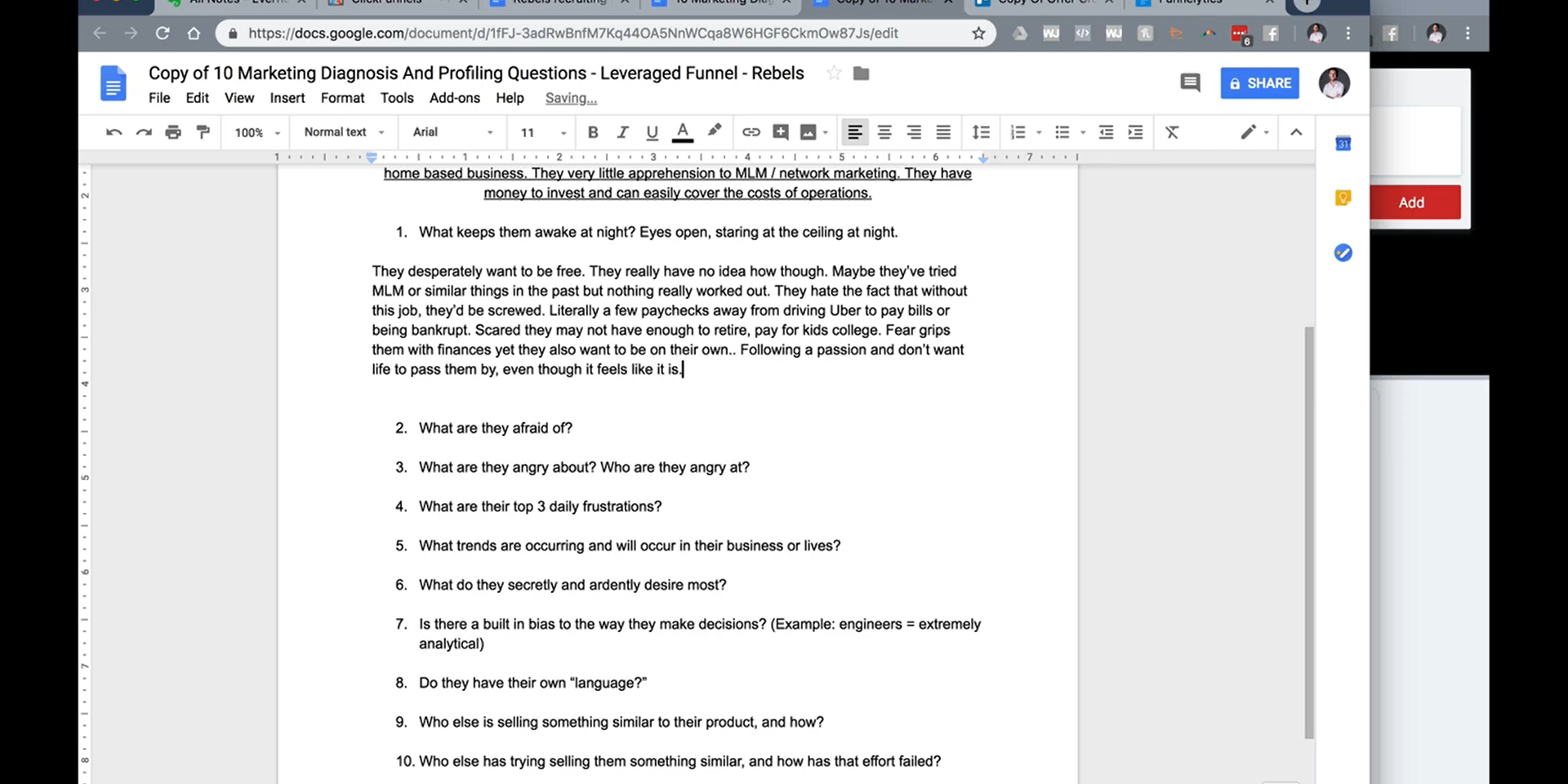Open the Chrome three-dot menu
The height and width of the screenshot is (784, 1568).
[x=1348, y=33]
